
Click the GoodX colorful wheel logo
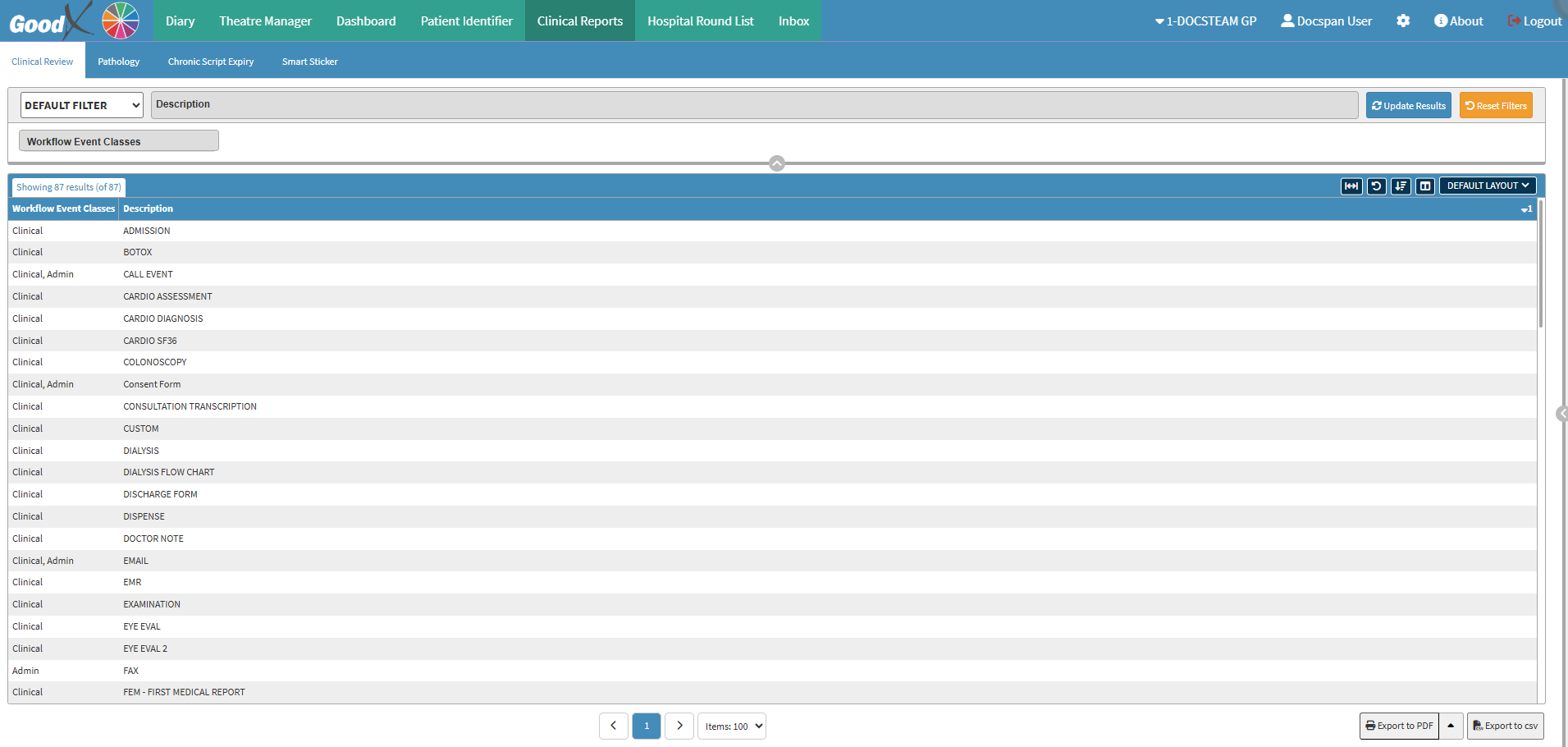coord(121,21)
